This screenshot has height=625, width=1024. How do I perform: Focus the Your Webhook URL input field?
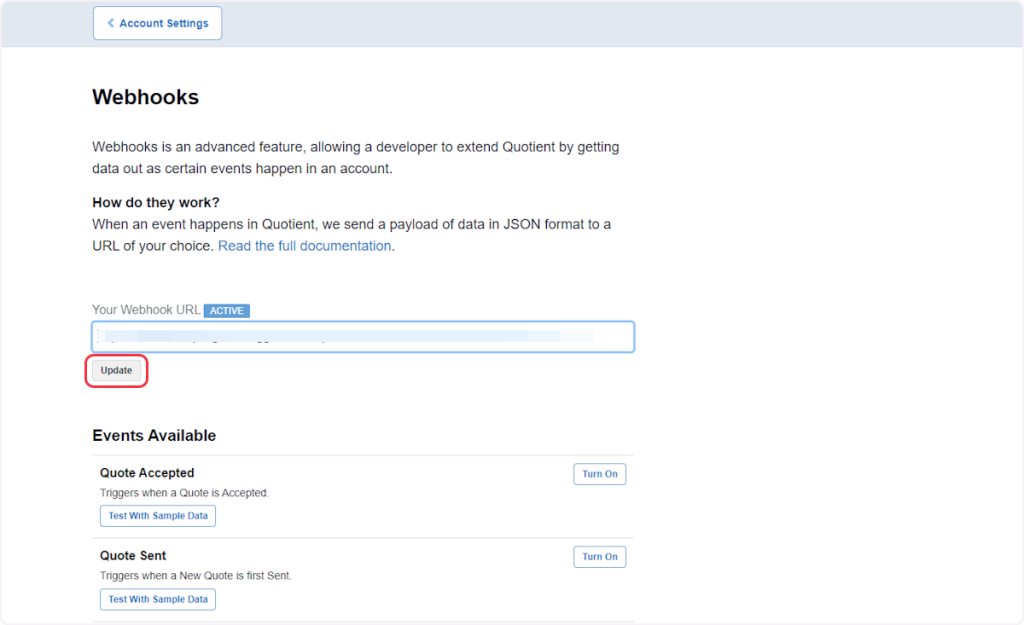[x=363, y=337]
